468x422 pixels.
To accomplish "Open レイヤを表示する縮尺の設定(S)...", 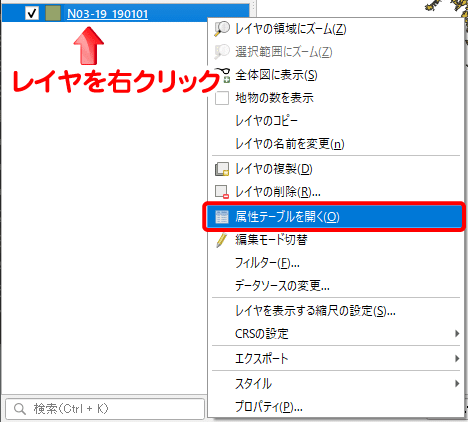I will 336,311.
